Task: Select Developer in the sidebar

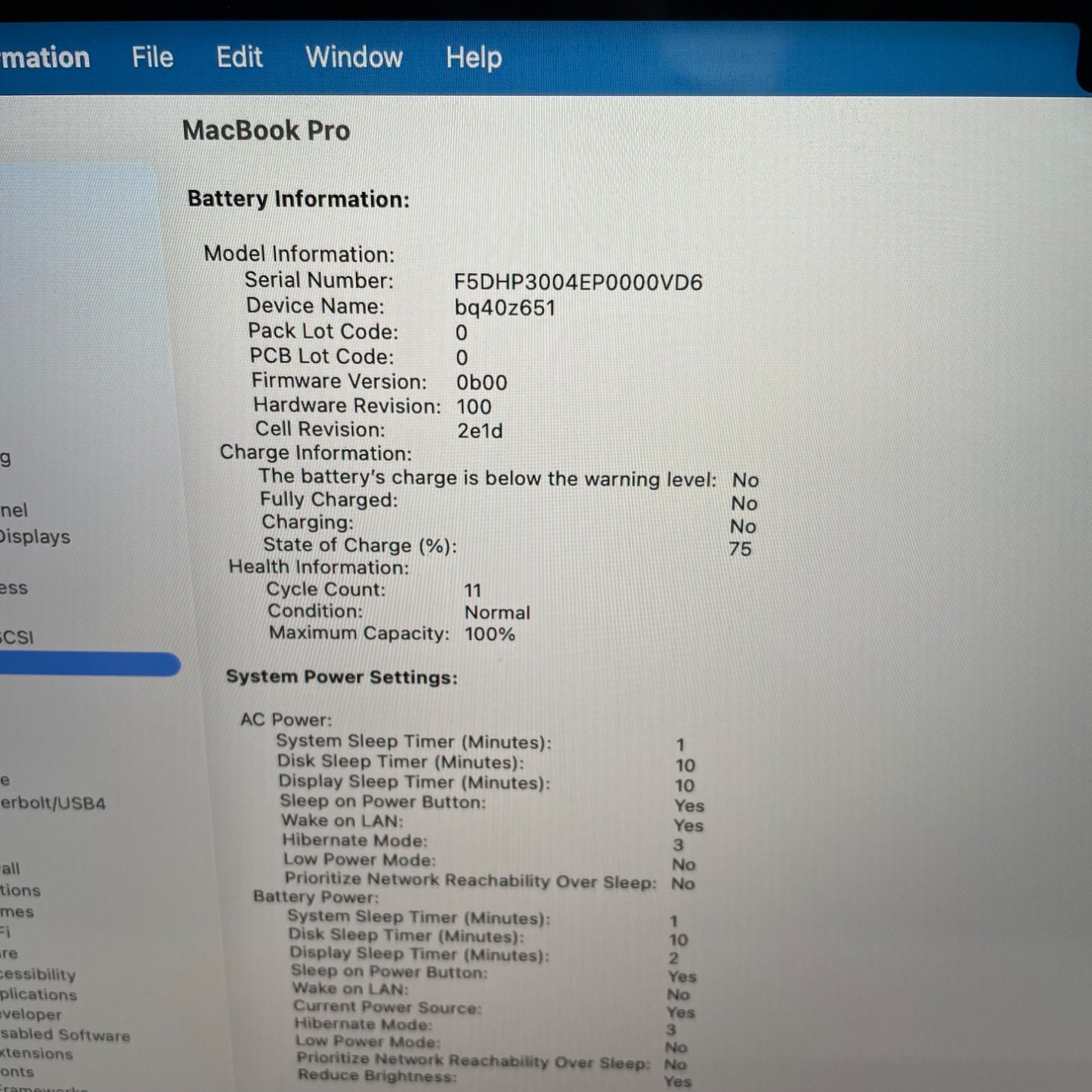Action: click(x=31, y=1014)
